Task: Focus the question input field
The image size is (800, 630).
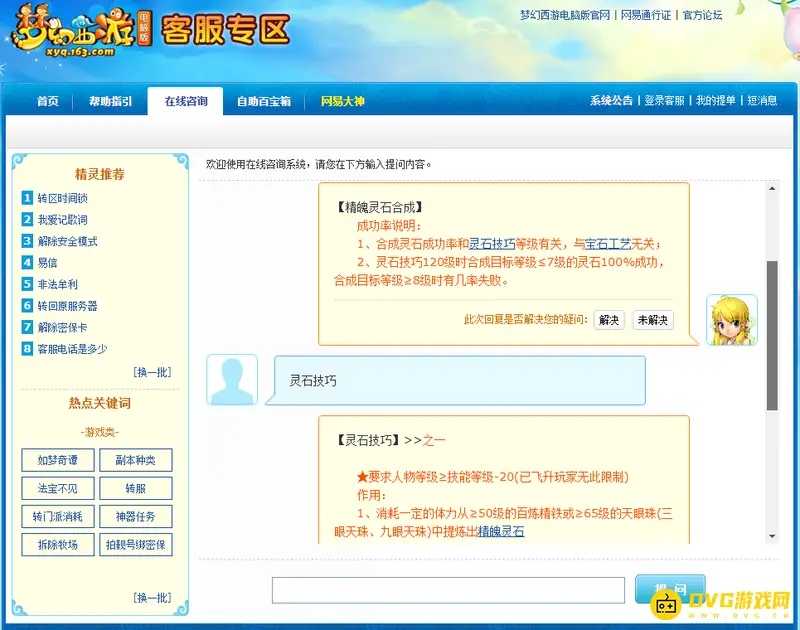Action: point(448,590)
